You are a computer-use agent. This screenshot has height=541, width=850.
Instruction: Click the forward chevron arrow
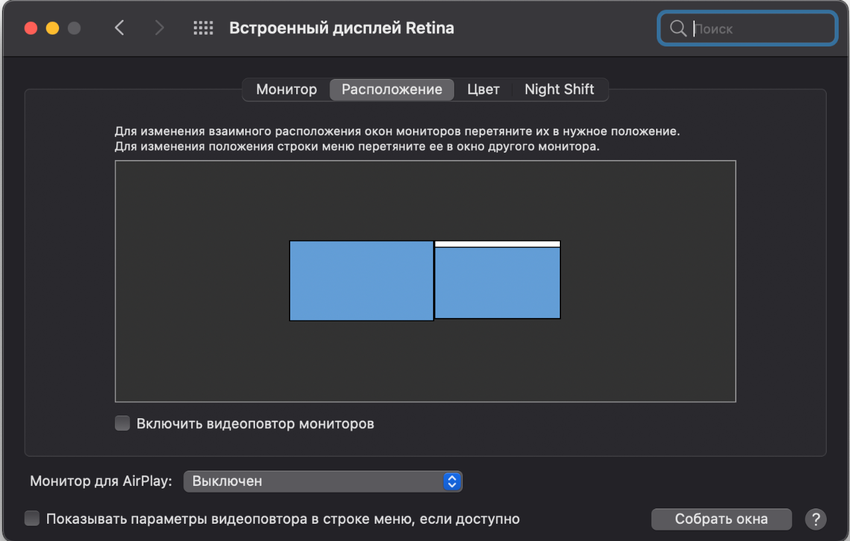tap(158, 28)
